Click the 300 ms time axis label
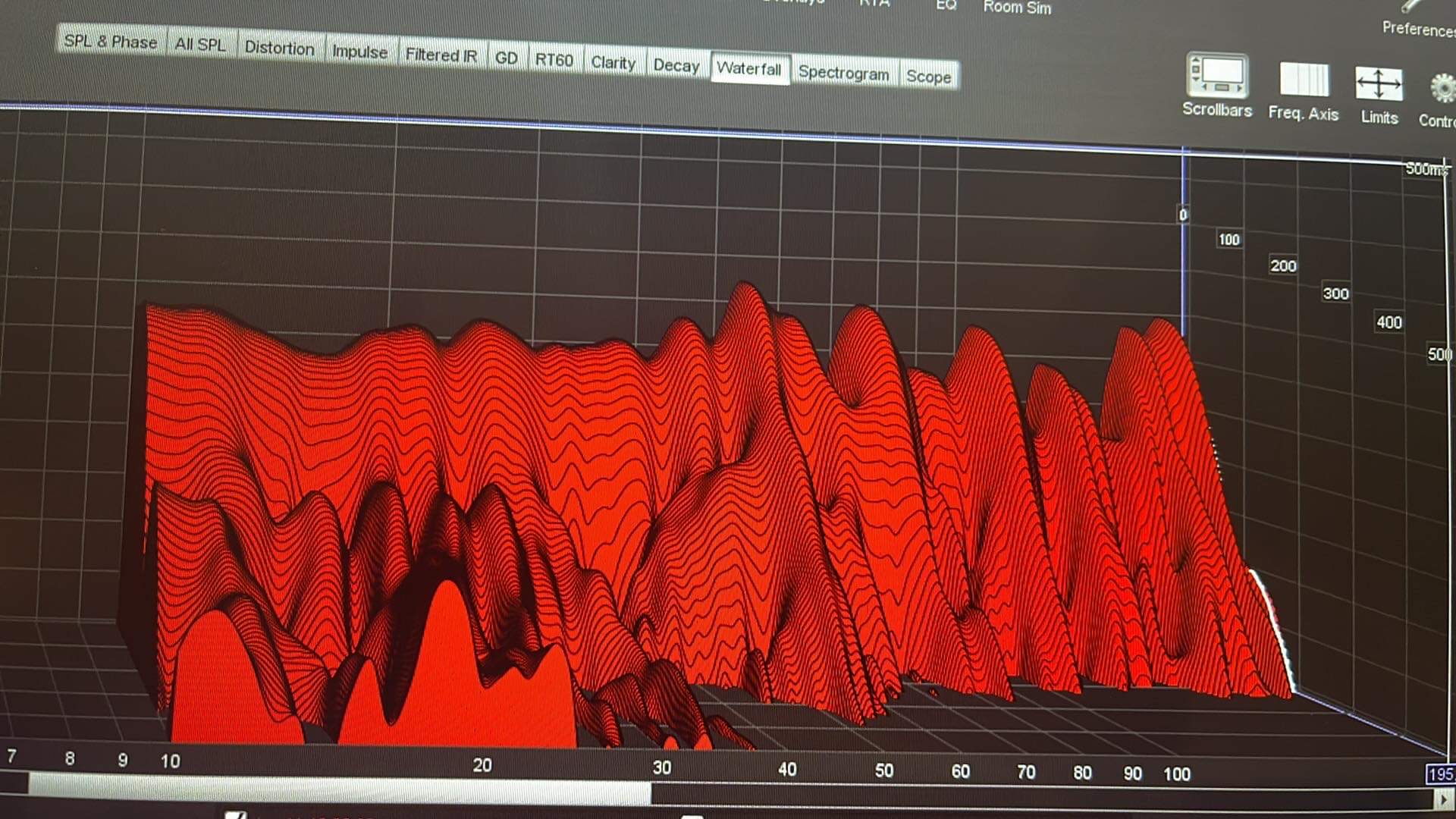1456x819 pixels. pyautogui.click(x=1335, y=293)
